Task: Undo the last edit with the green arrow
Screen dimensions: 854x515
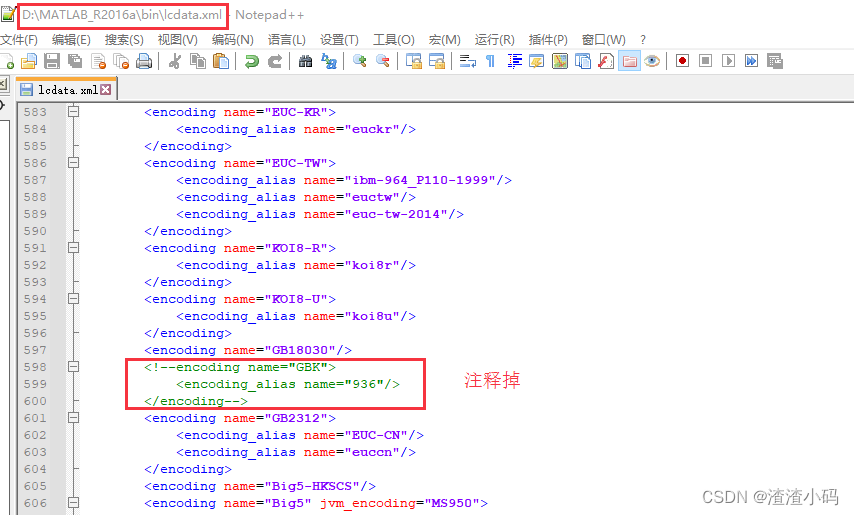Action: pyautogui.click(x=252, y=61)
